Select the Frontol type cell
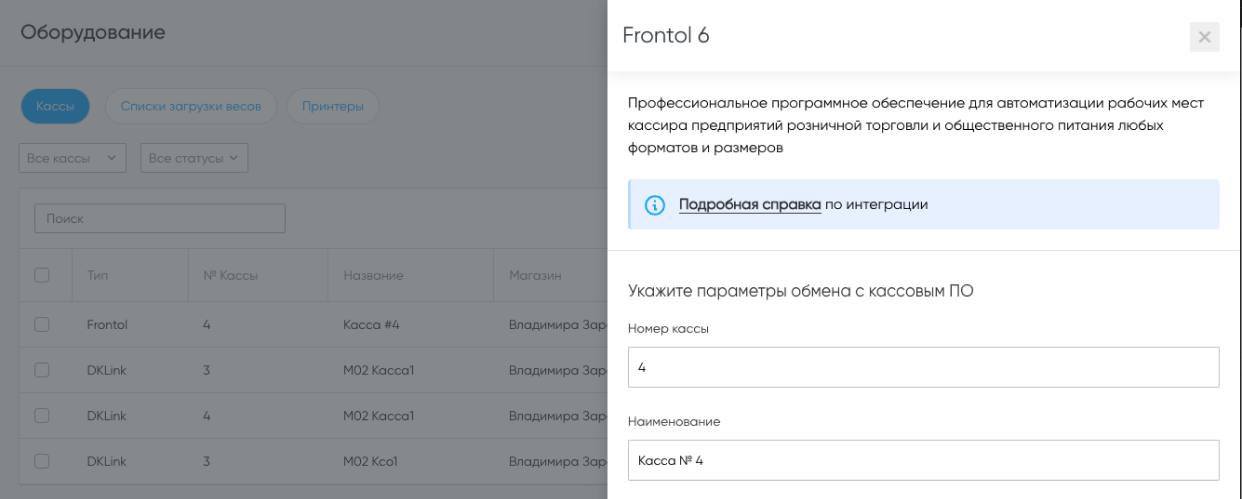This screenshot has height=499, width=1242. click(x=107, y=324)
